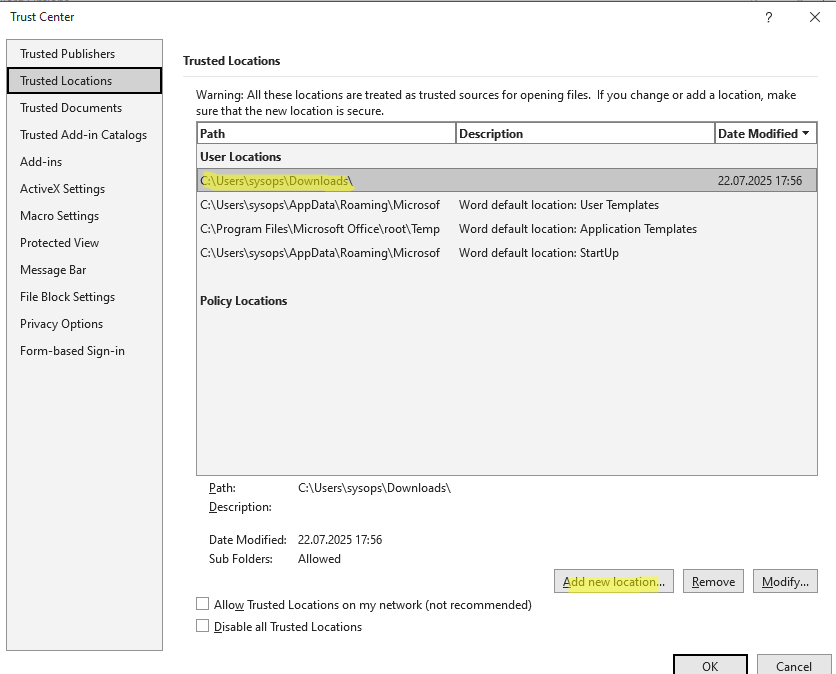Click Add new location button

point(614,581)
